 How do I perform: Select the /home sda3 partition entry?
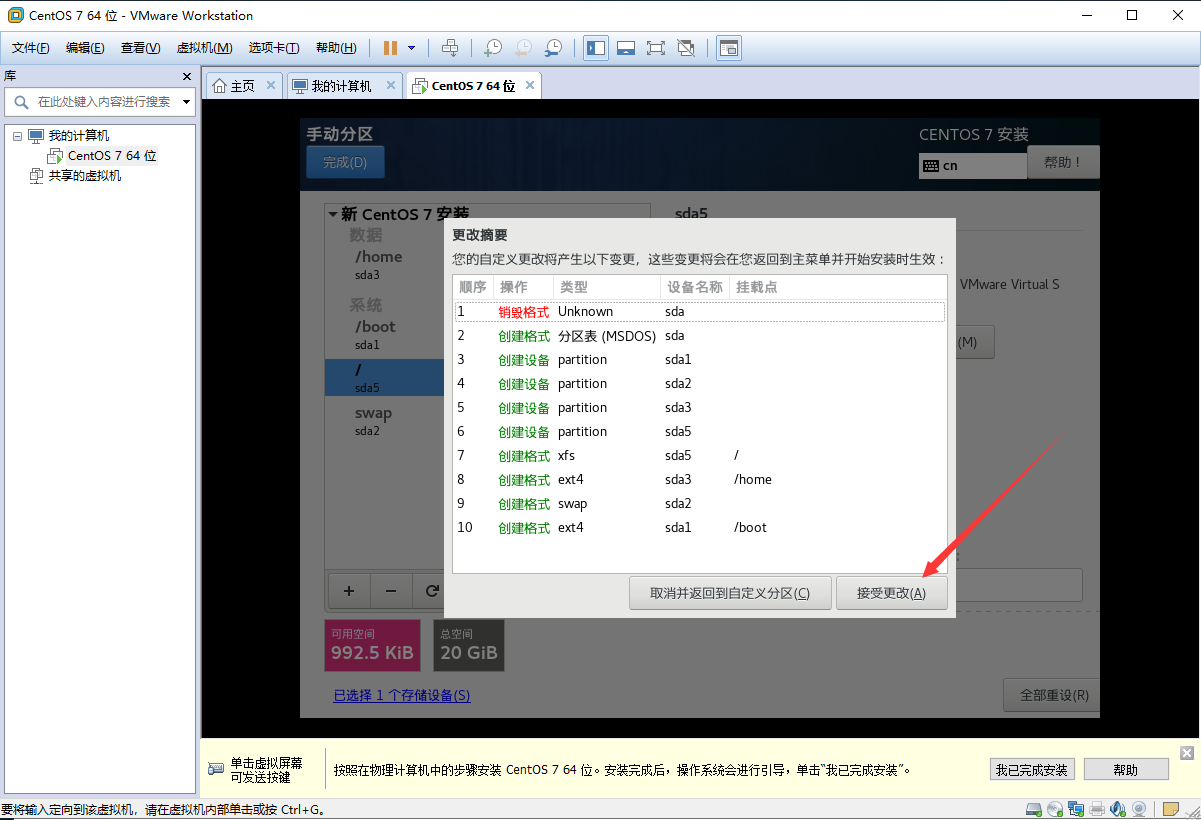click(x=385, y=265)
